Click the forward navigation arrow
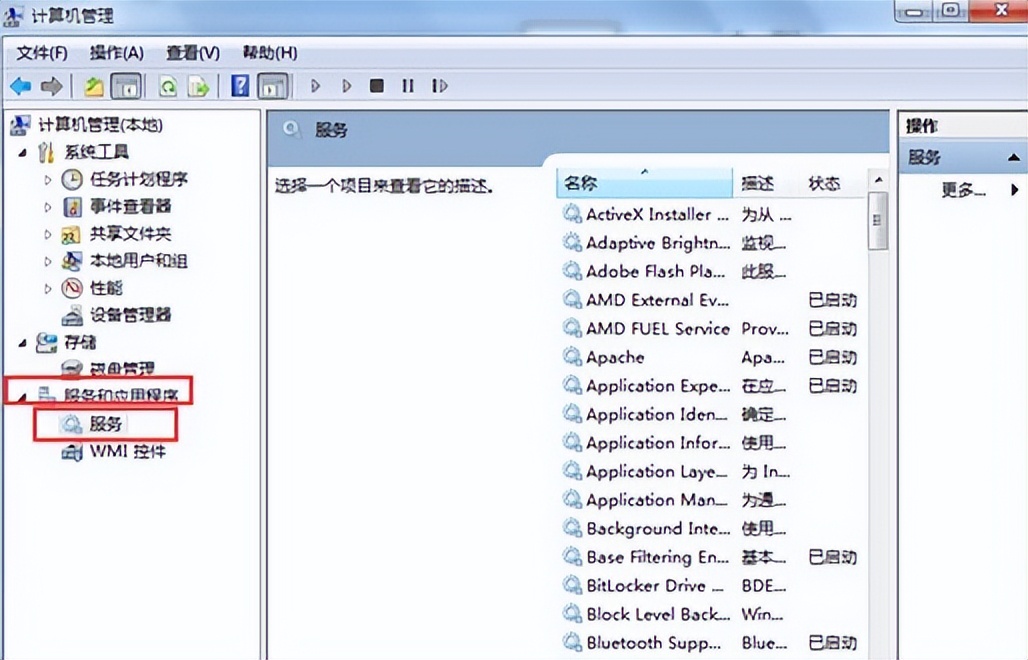 point(49,86)
